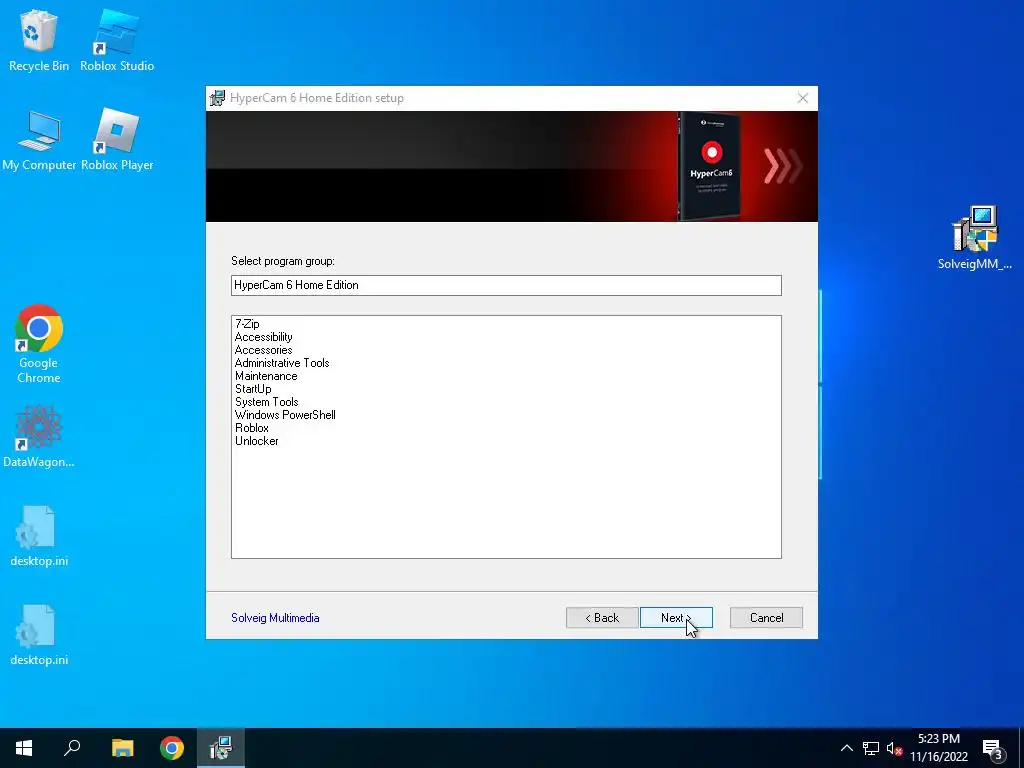Select Accessories program group
Viewport: 1024px width, 768px height.
263,350
